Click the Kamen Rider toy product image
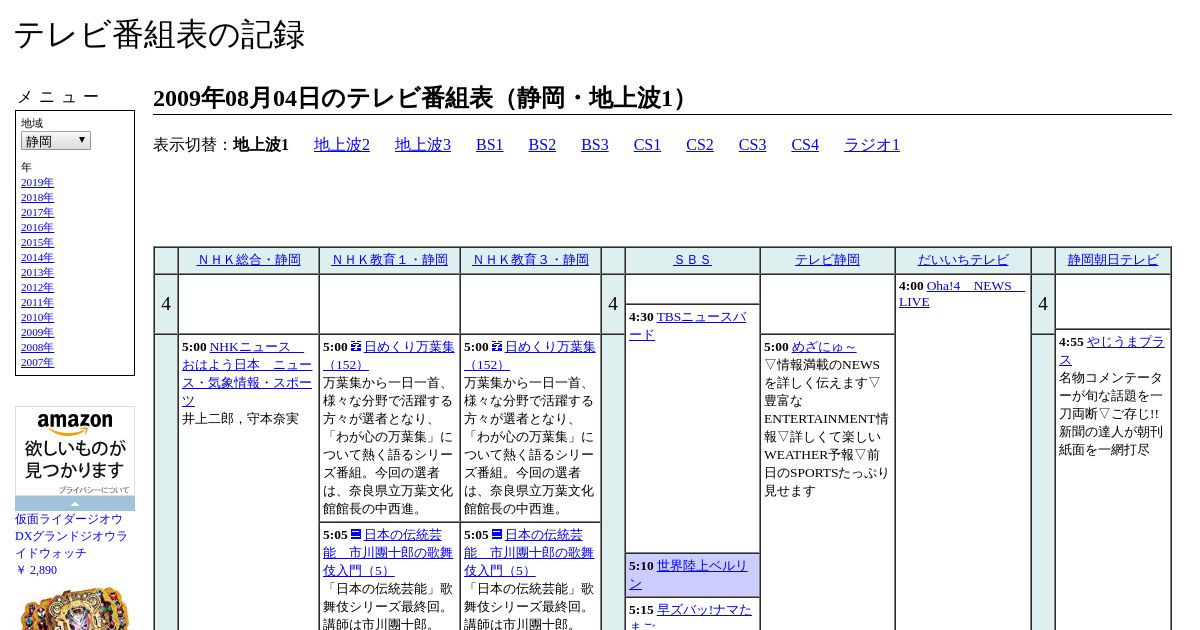1200x630 pixels. [74, 607]
